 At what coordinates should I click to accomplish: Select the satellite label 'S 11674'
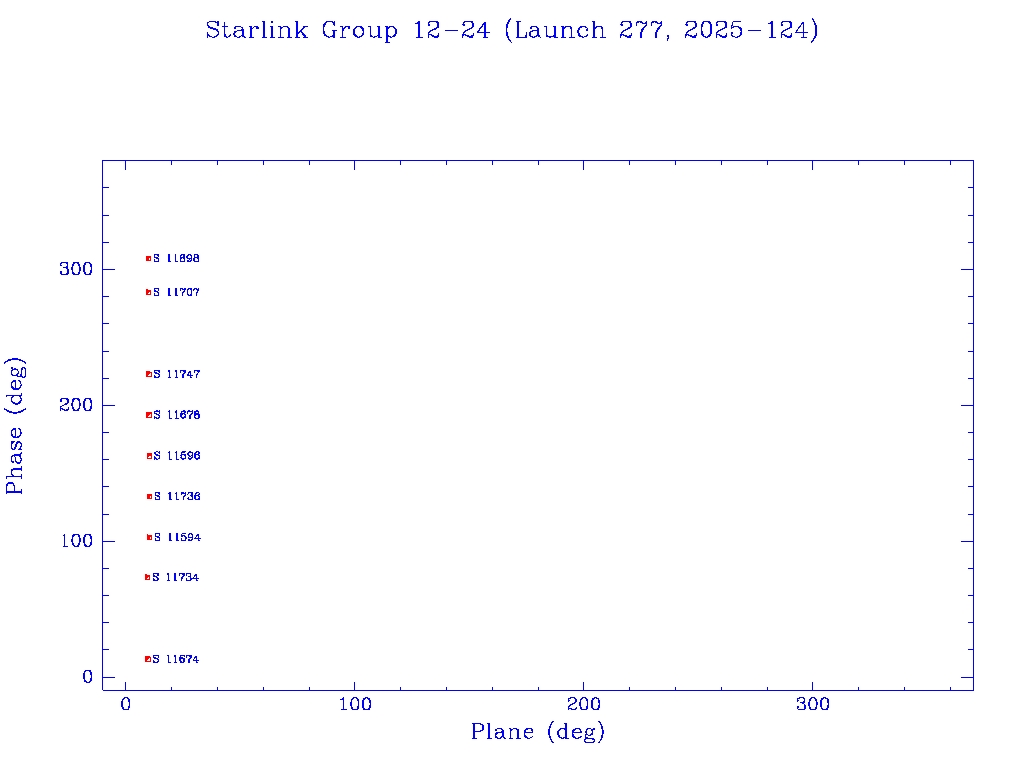pos(176,660)
